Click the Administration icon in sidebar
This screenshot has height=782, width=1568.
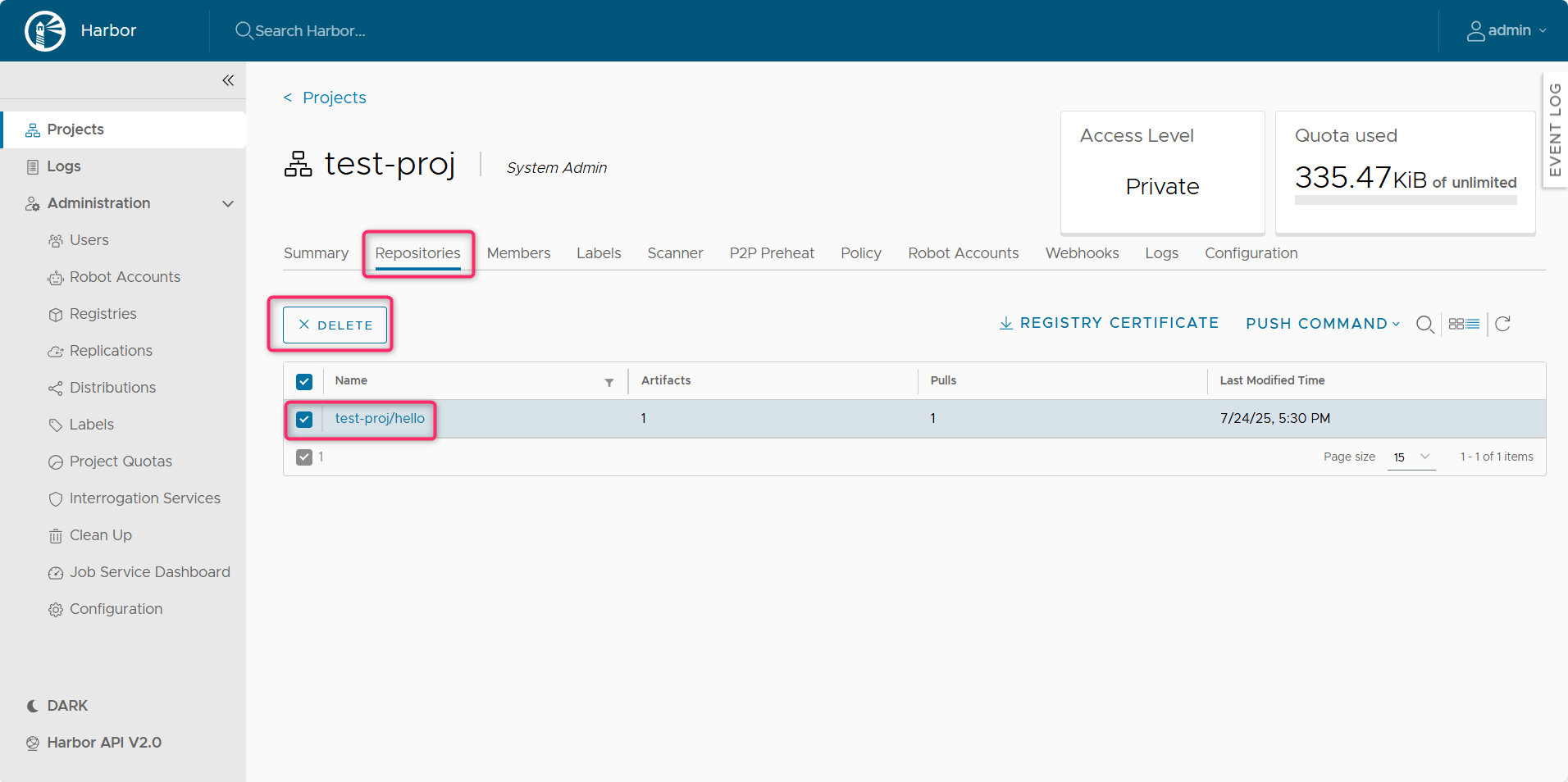[33, 204]
